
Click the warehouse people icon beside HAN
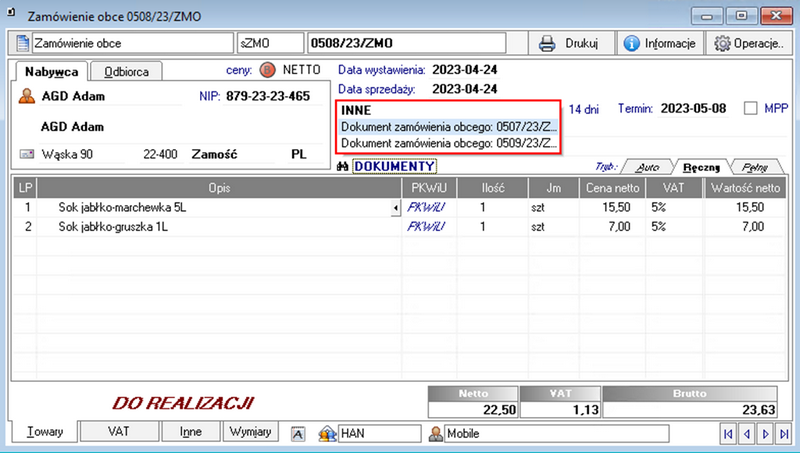tap(327, 434)
